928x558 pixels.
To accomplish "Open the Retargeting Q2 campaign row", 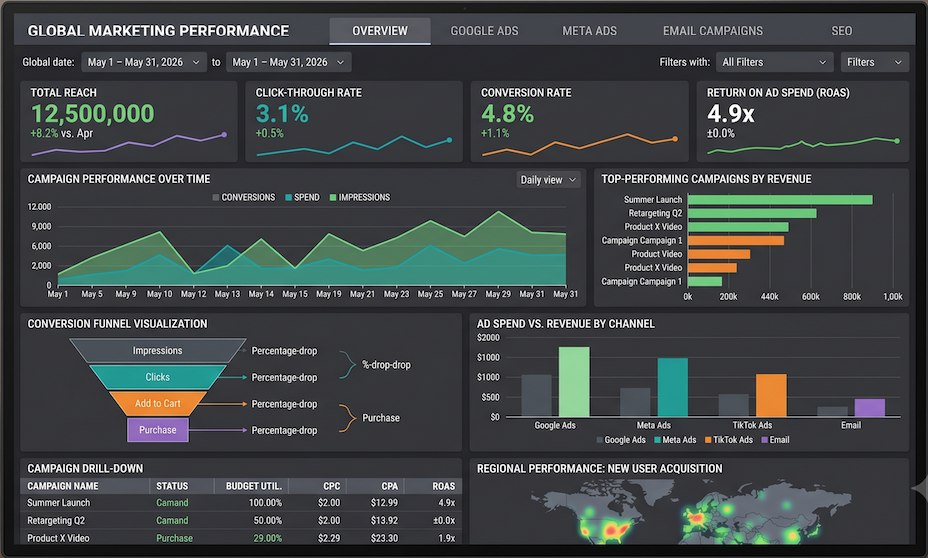I will click(241, 521).
